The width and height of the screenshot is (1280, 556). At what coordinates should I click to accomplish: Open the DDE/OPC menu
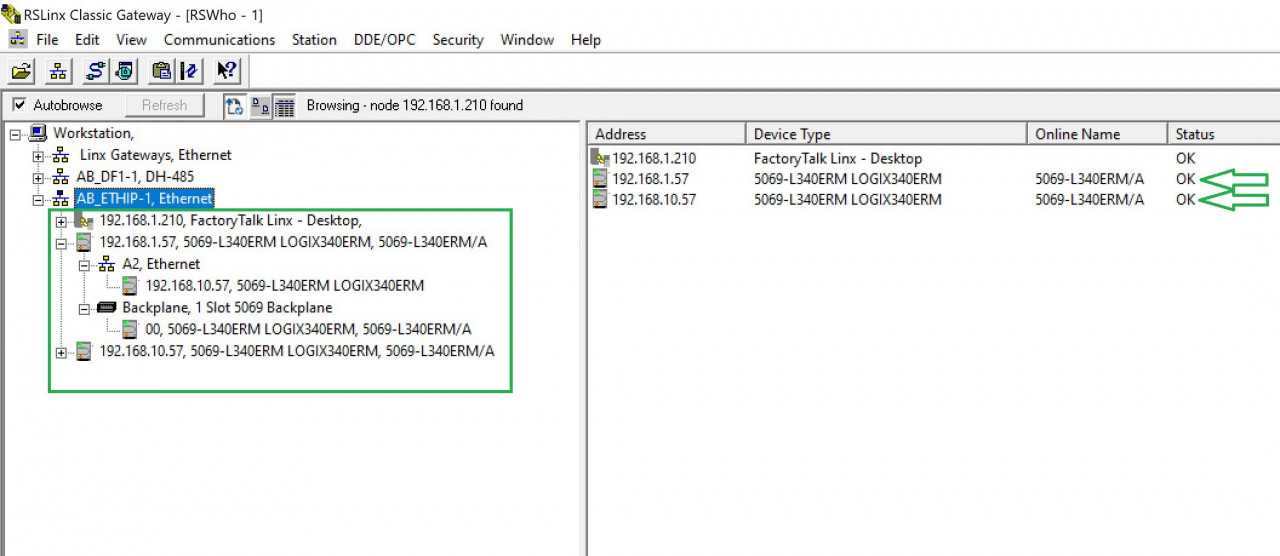[384, 40]
